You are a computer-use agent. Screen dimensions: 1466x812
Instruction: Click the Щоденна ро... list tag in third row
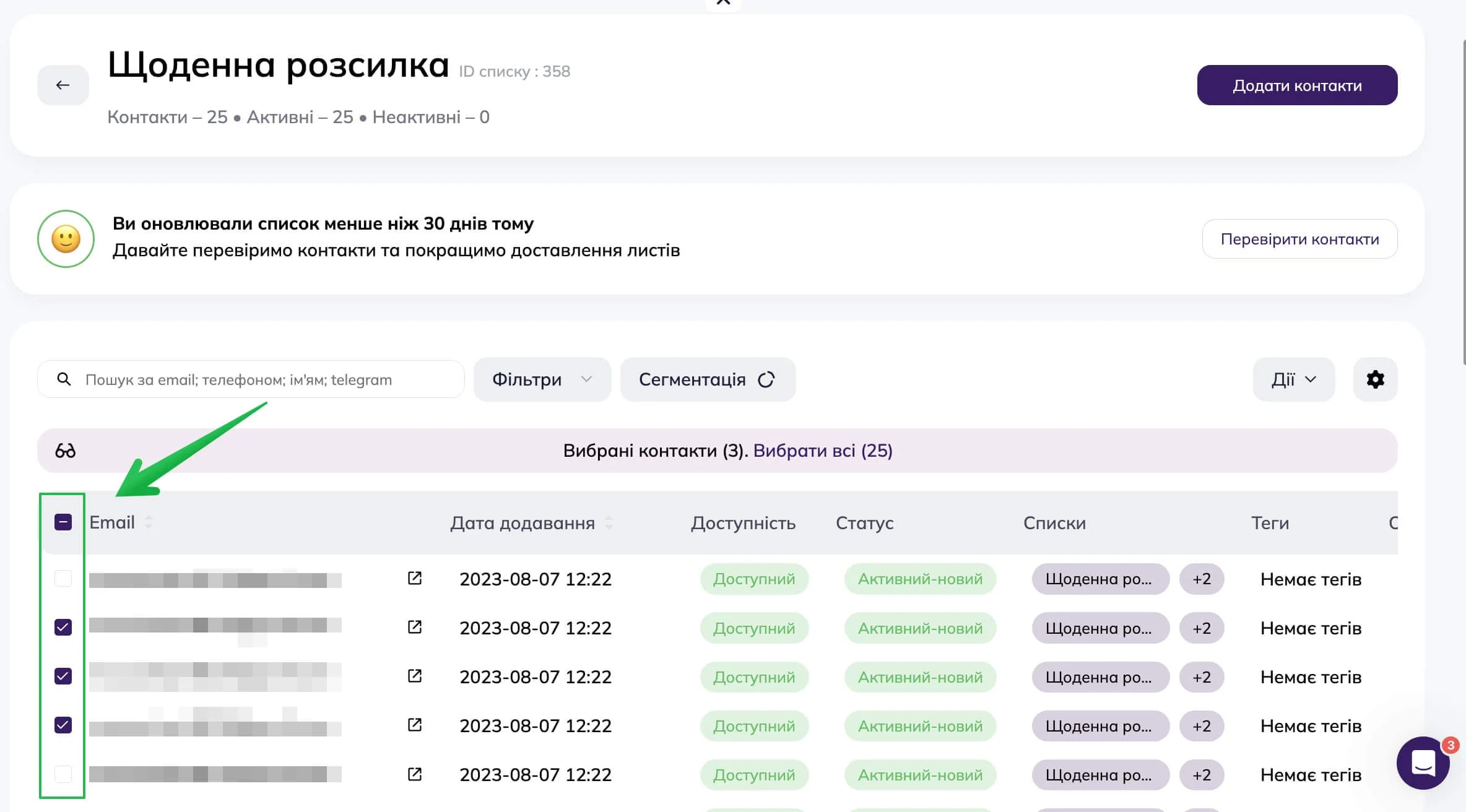click(1100, 676)
